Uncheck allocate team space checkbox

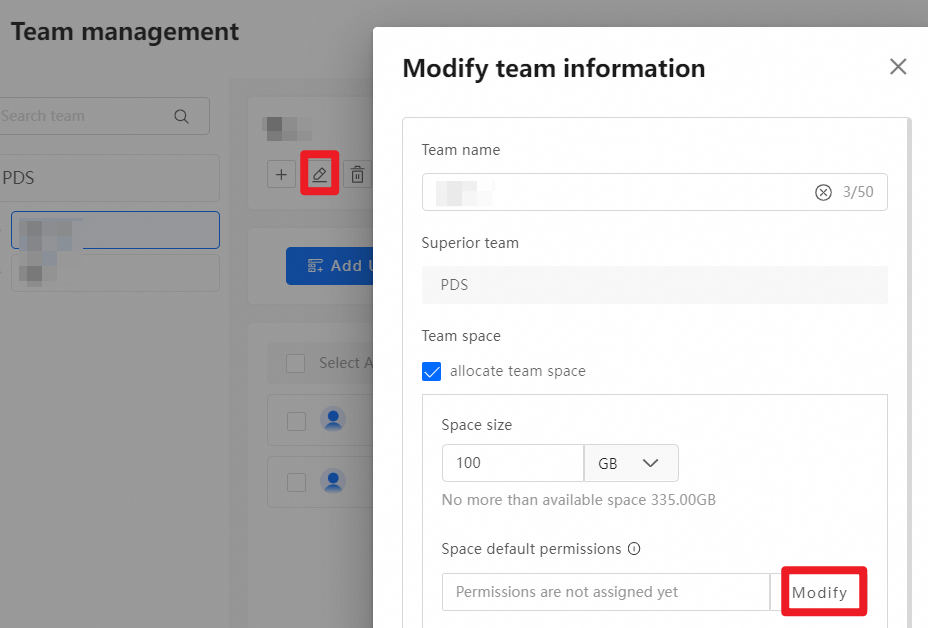[x=432, y=372]
